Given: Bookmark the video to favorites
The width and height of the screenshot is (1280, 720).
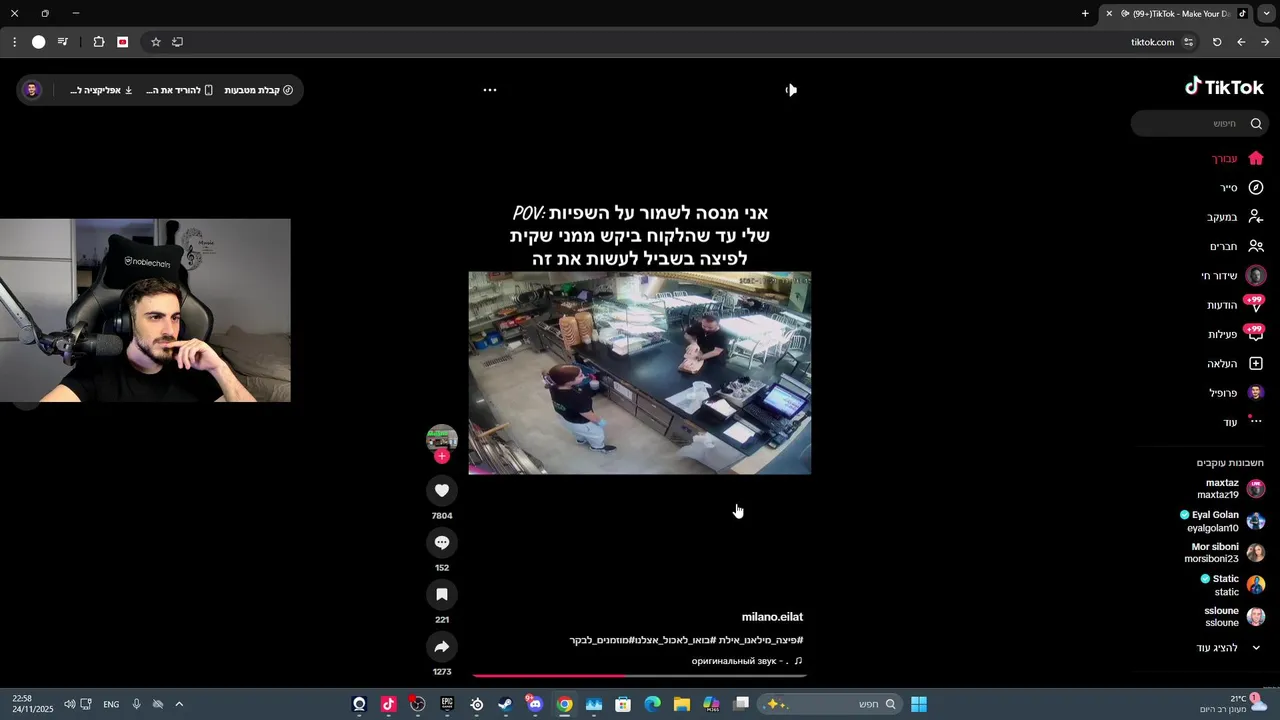Looking at the screenshot, I should 442,594.
